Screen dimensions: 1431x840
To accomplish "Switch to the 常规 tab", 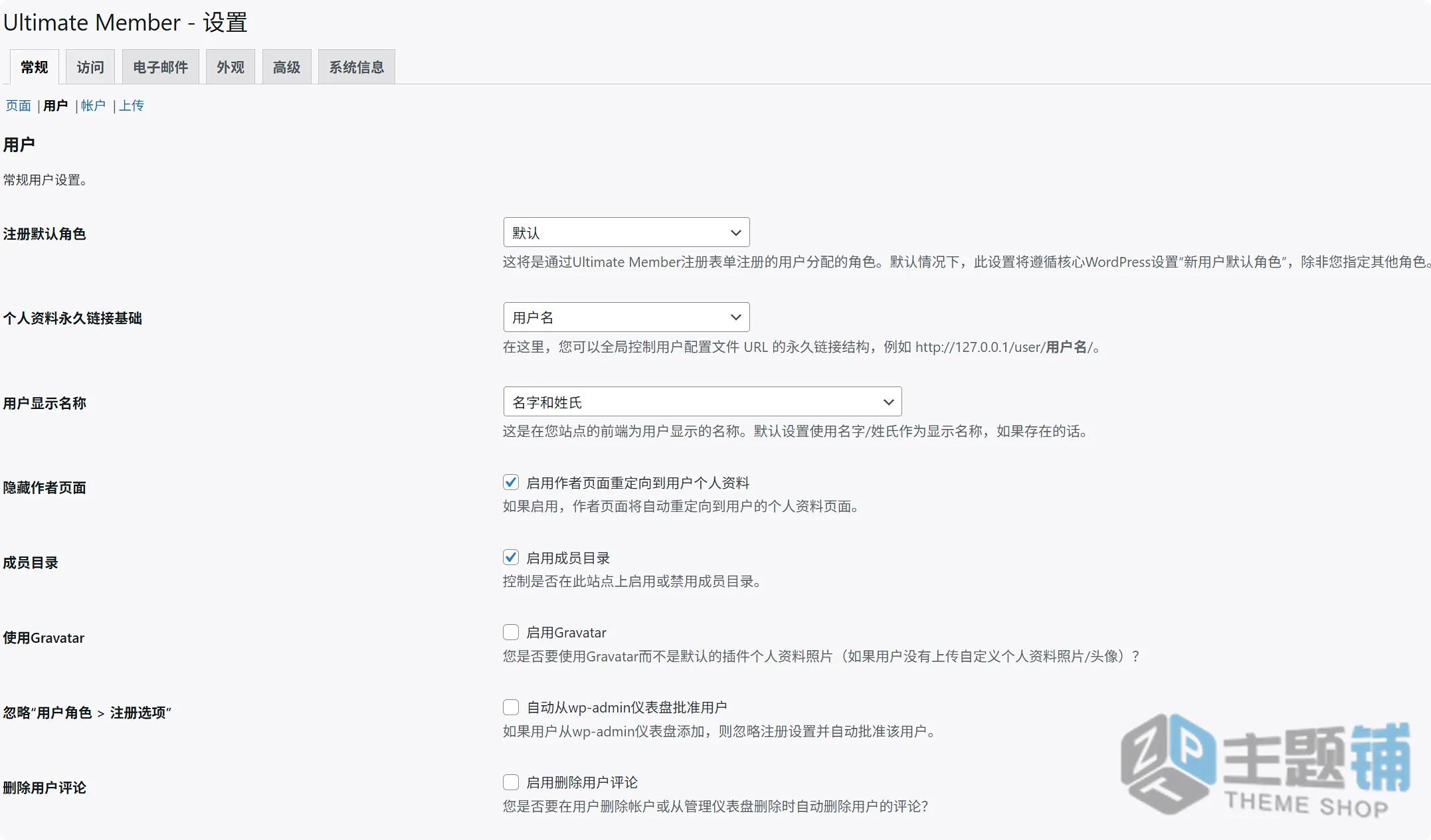I will click(34, 67).
